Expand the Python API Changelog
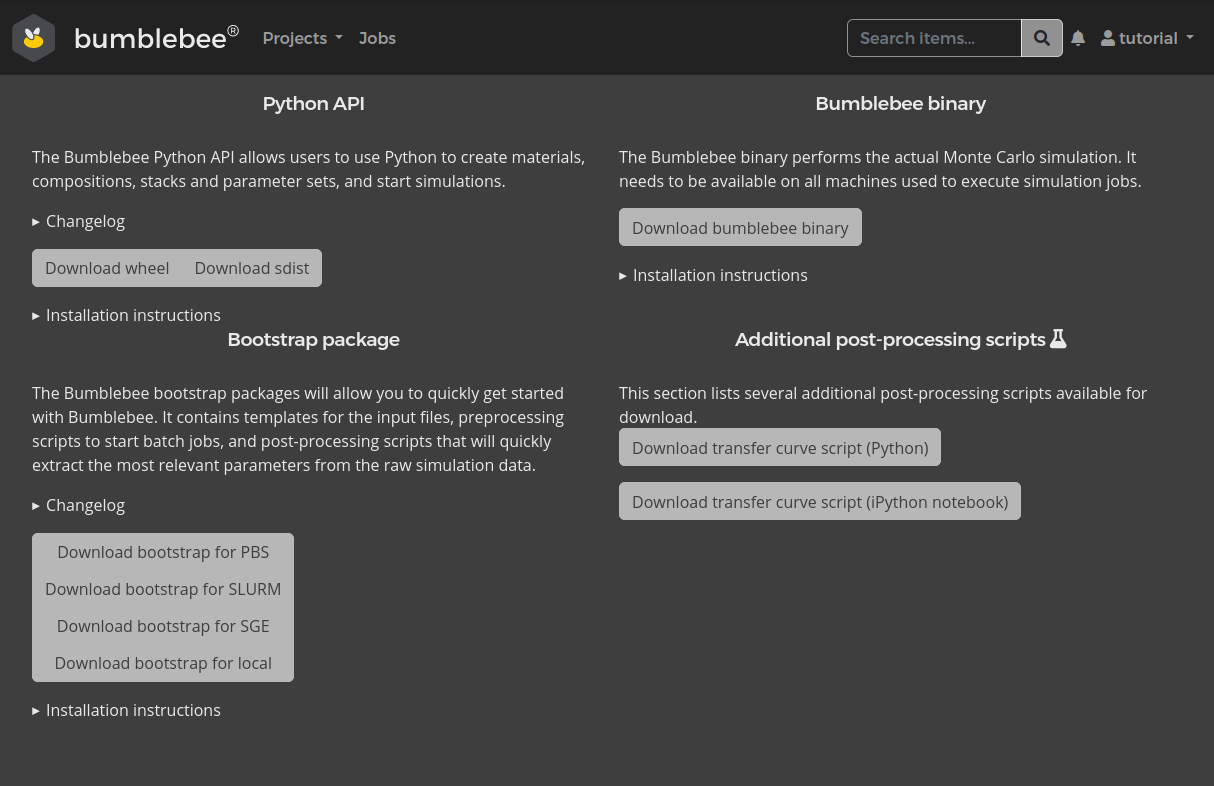Viewport: 1214px width, 786px height. tap(85, 221)
